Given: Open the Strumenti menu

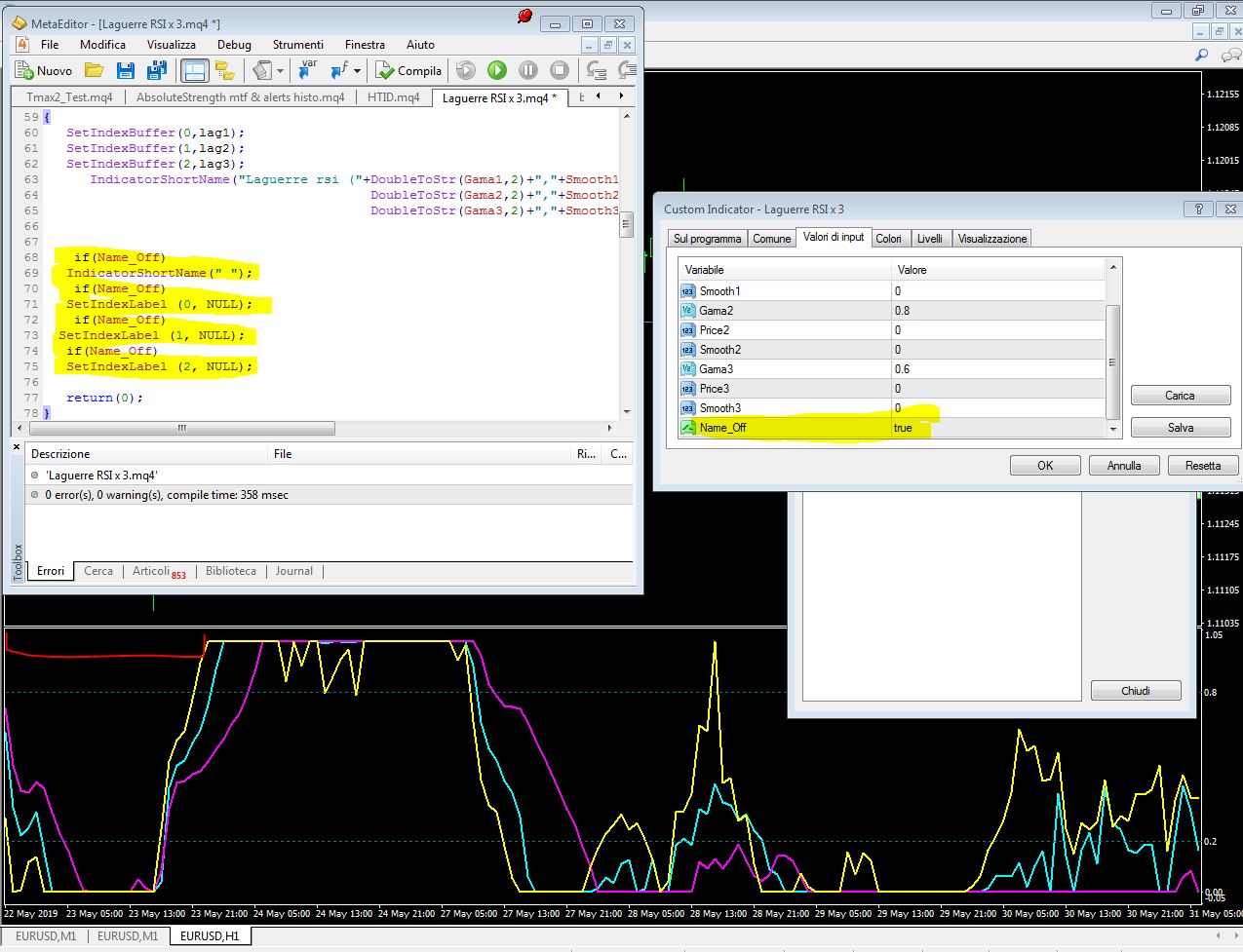Looking at the screenshot, I should (x=297, y=44).
